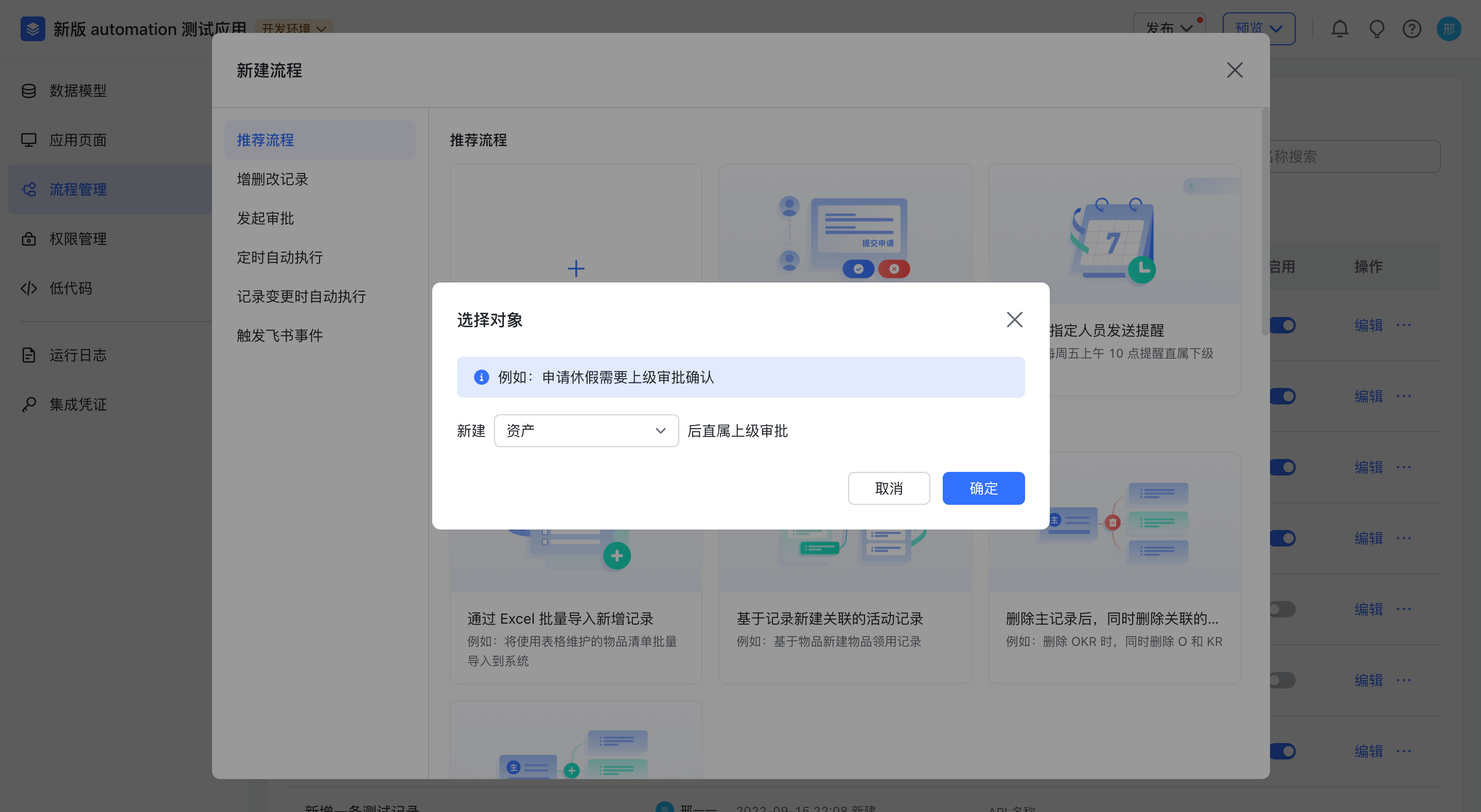Open more options in first row

point(1403,325)
